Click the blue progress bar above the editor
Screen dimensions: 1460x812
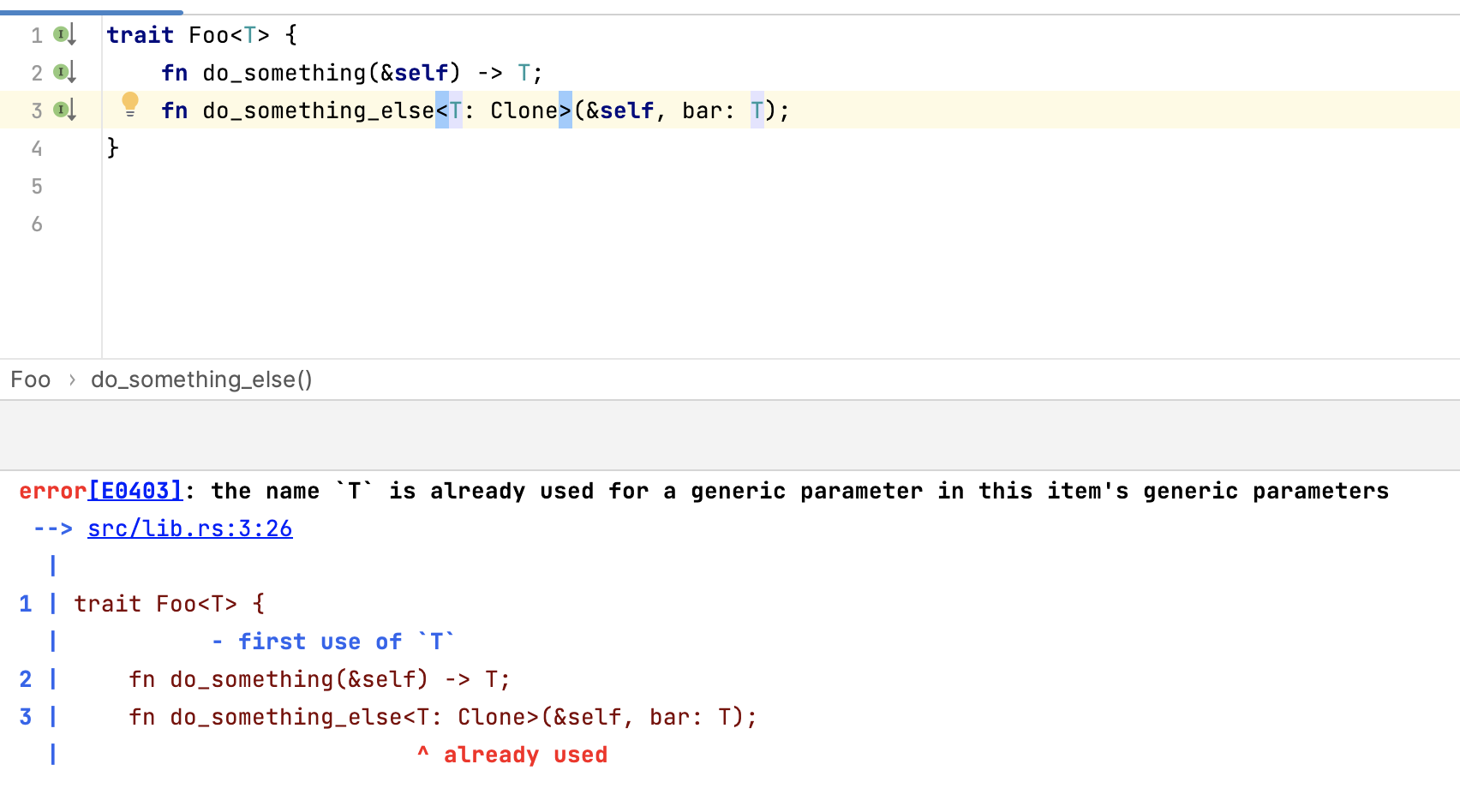[90, 12]
